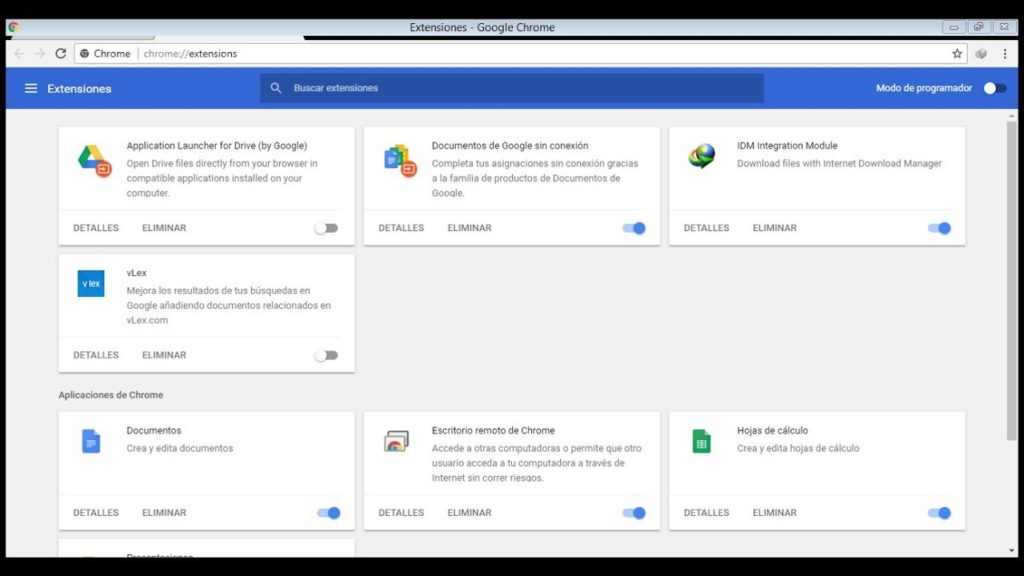Viewport: 1024px width, 576px height.
Task: Disable Hojas de cálculo app
Action: click(940, 513)
